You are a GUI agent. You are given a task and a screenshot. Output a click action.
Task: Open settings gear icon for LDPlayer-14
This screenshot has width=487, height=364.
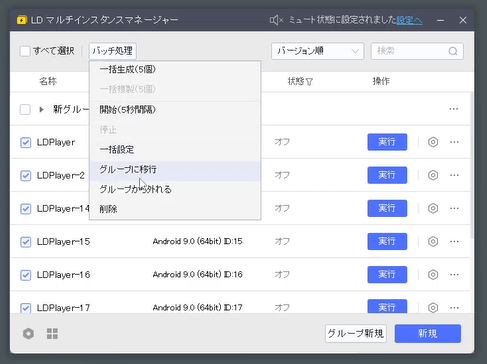[x=433, y=208]
